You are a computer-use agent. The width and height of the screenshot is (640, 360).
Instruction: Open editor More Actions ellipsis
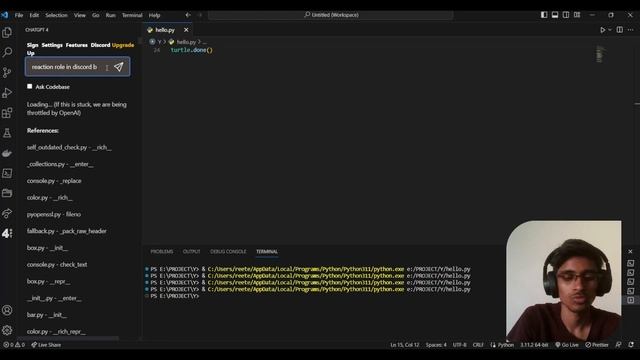(x=631, y=30)
